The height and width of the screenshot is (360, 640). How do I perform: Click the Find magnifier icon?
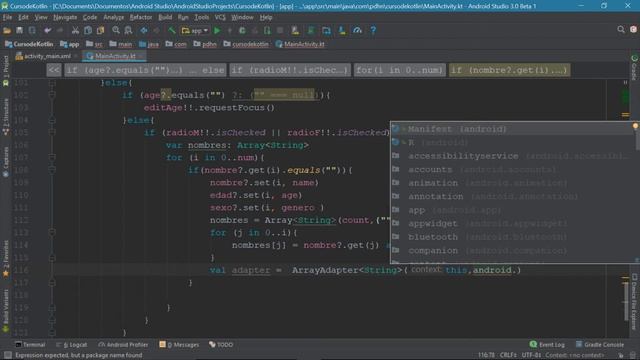click(x=116, y=31)
